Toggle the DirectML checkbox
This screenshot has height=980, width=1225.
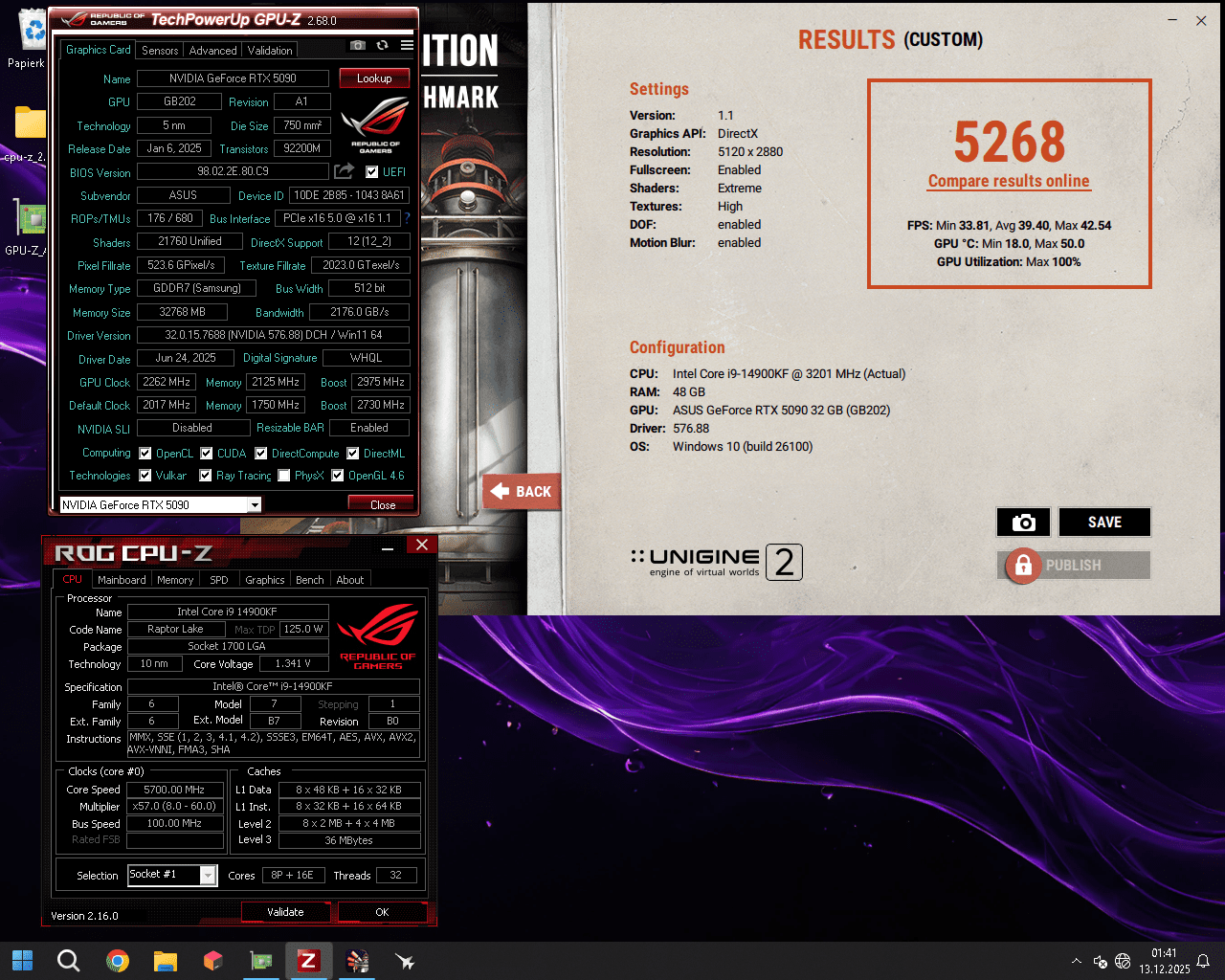click(353, 454)
